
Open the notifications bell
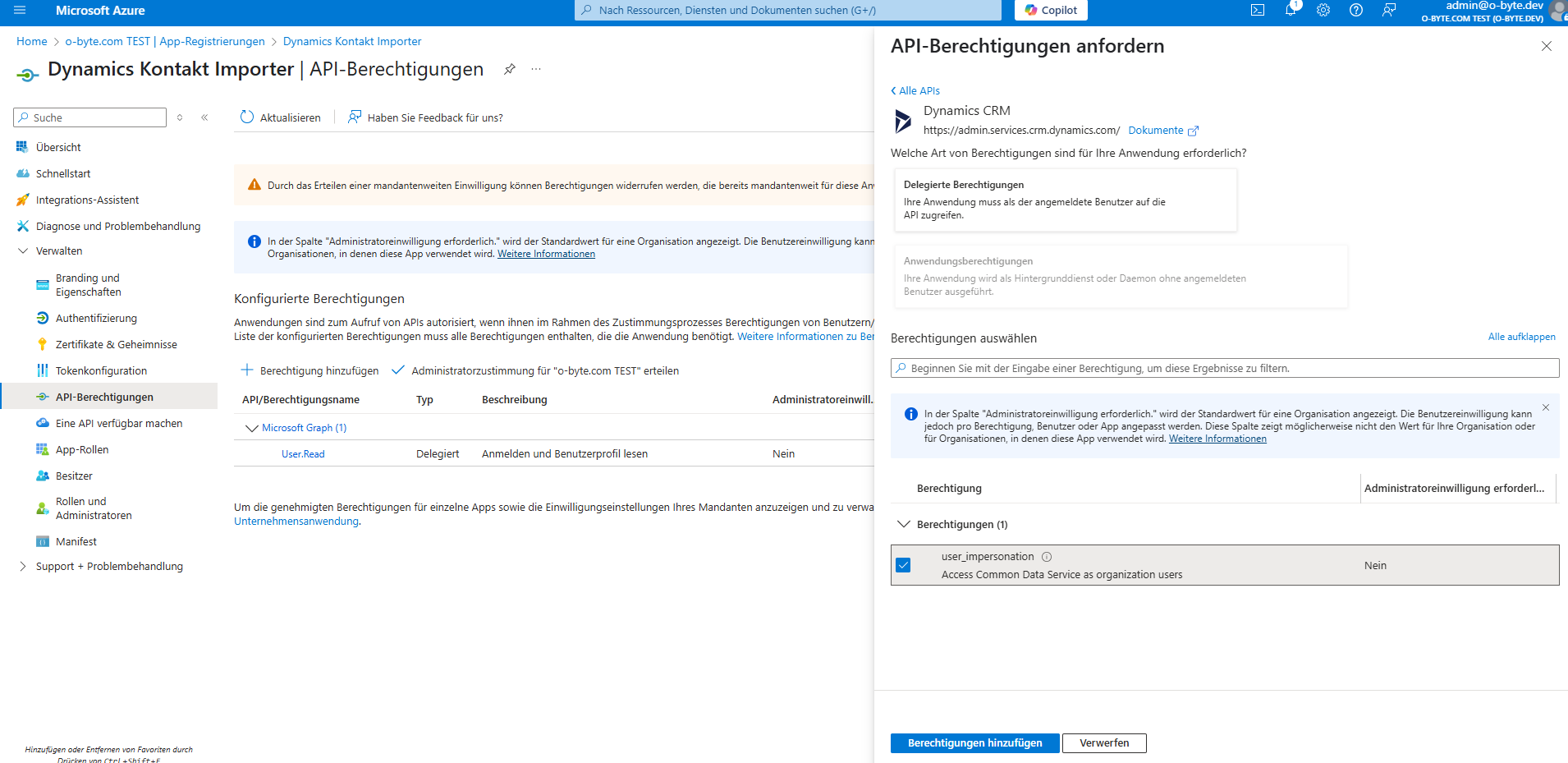[1291, 11]
